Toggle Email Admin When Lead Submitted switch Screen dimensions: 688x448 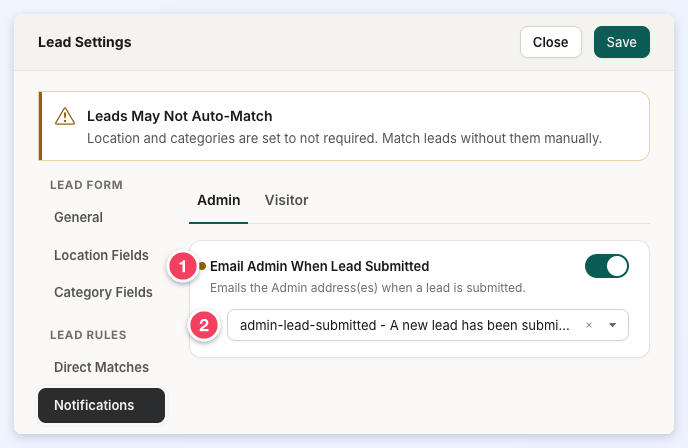tap(606, 266)
